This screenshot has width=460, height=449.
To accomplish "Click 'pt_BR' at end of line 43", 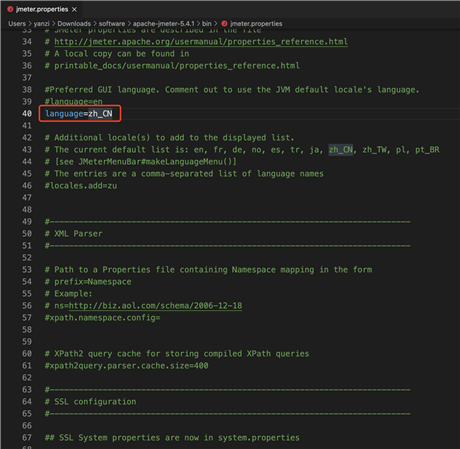I will point(427,150).
